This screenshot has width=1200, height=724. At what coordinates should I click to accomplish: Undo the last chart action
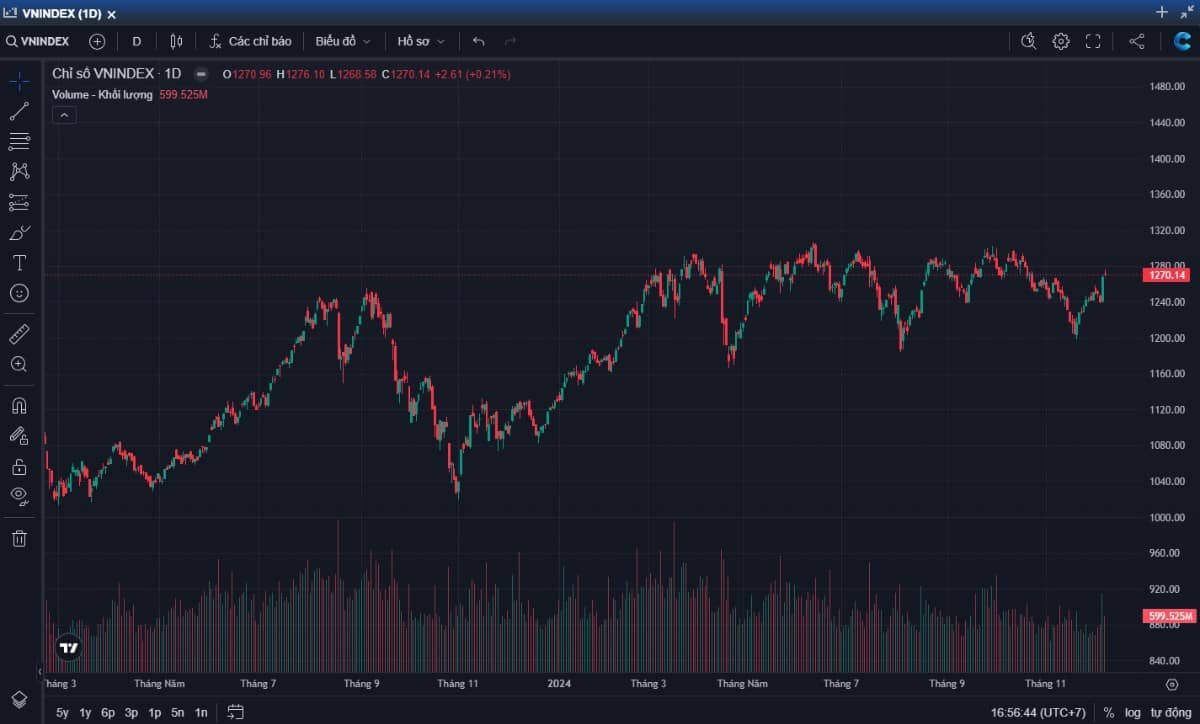479,41
